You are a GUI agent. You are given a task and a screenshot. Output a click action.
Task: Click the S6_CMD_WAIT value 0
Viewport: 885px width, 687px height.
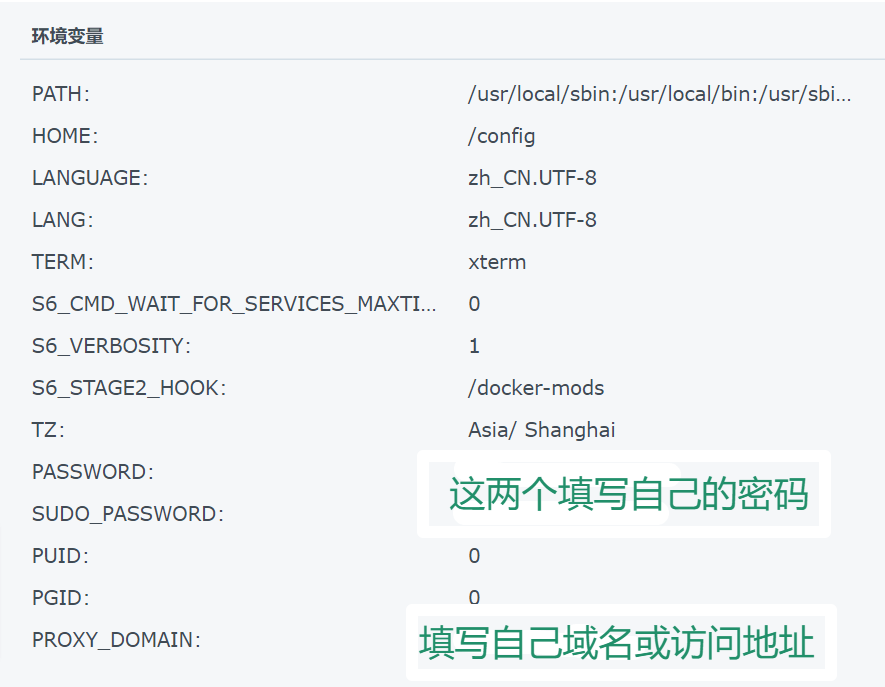click(x=474, y=304)
